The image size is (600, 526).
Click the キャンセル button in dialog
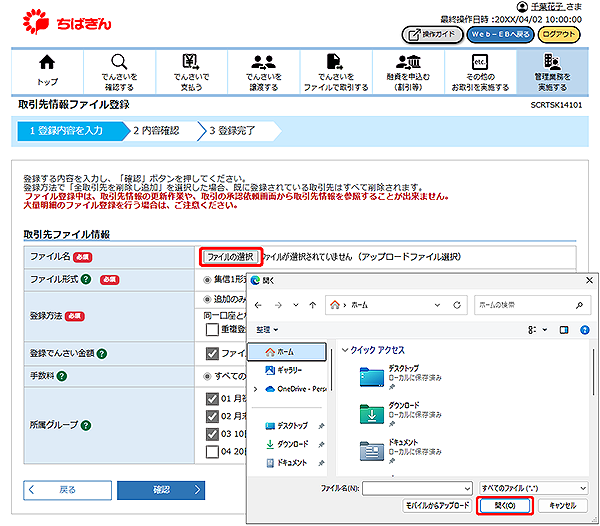[x=562, y=505]
